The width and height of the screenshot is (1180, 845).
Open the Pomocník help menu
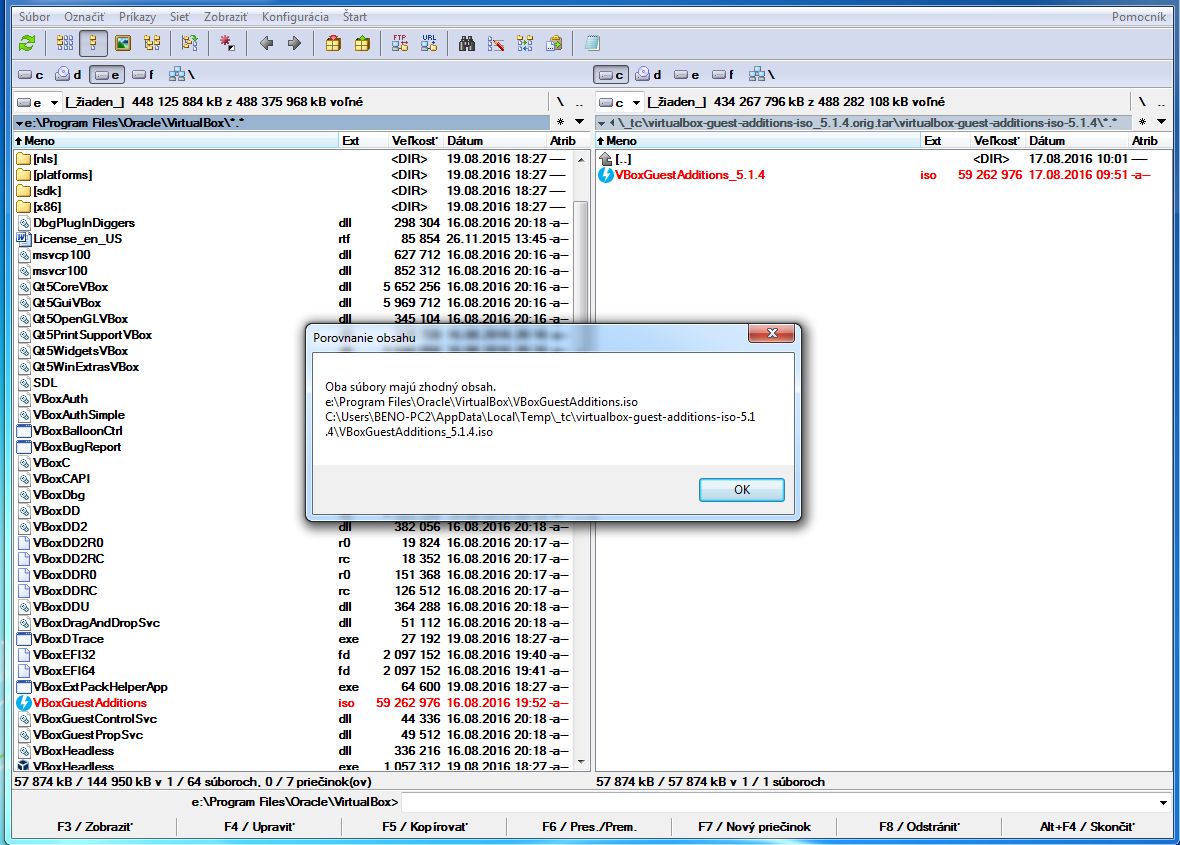(1139, 17)
